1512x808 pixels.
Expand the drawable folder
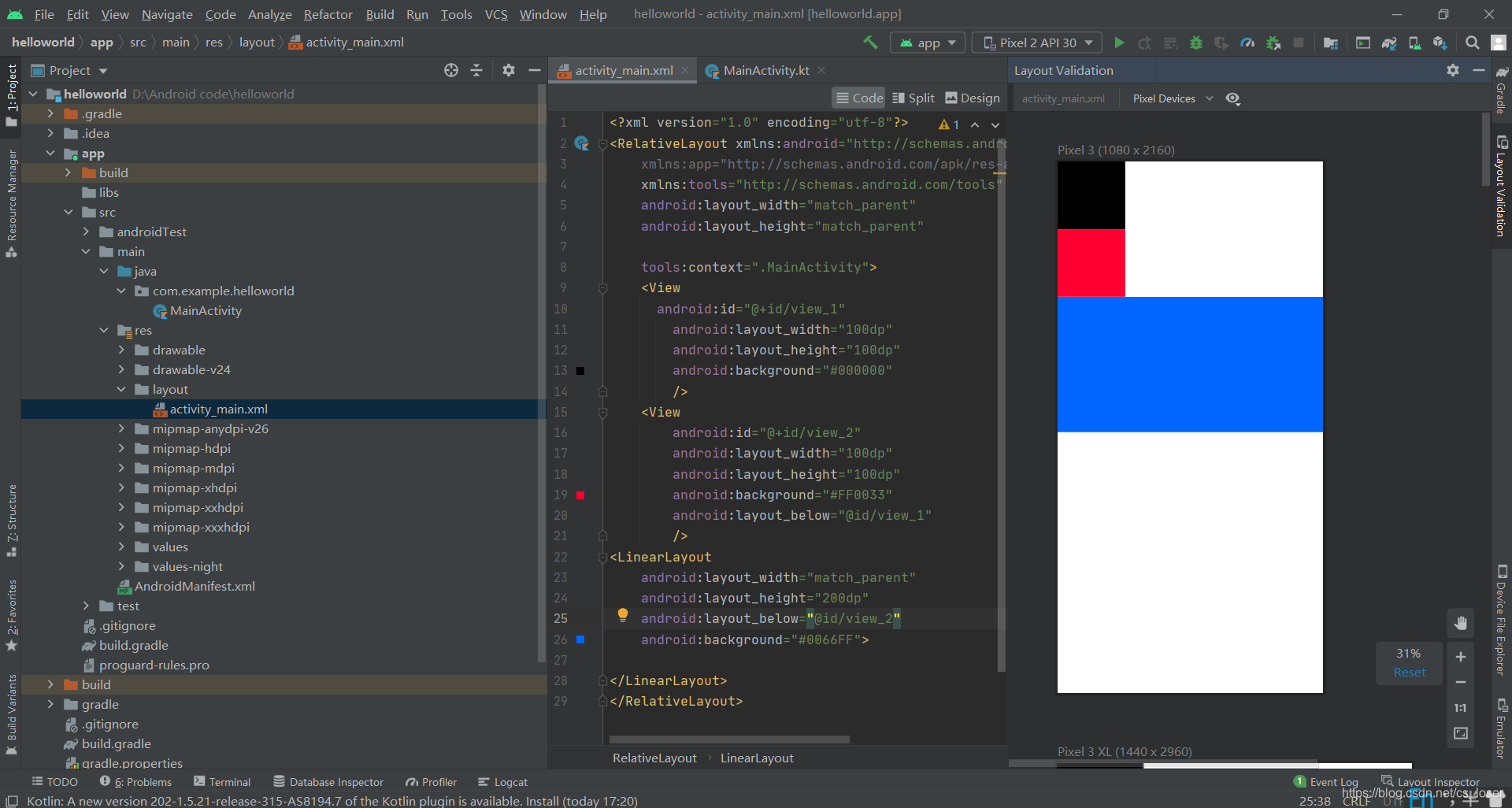(121, 350)
